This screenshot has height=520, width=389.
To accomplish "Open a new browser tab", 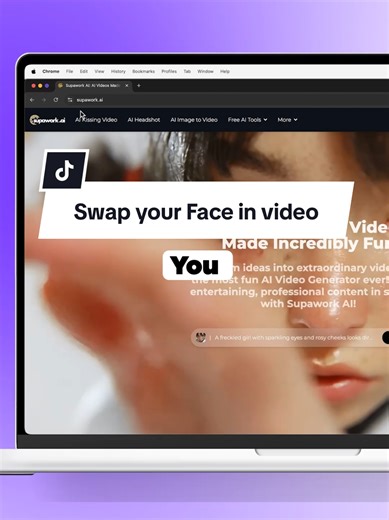I will click(x=139, y=86).
